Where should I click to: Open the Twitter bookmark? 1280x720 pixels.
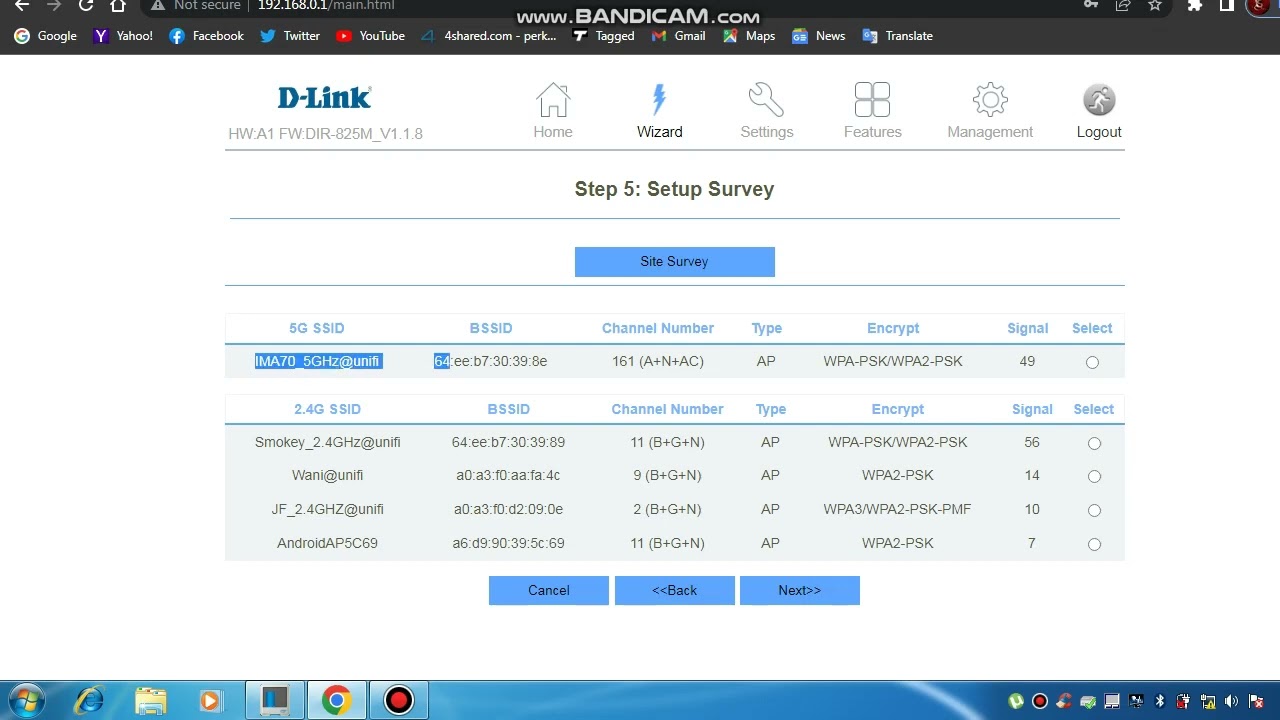tap(290, 36)
